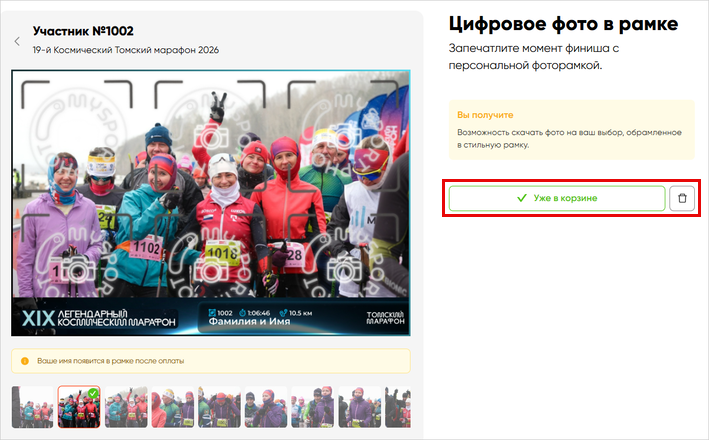
Task: Remove the item using the trash icon
Action: [x=682, y=198]
